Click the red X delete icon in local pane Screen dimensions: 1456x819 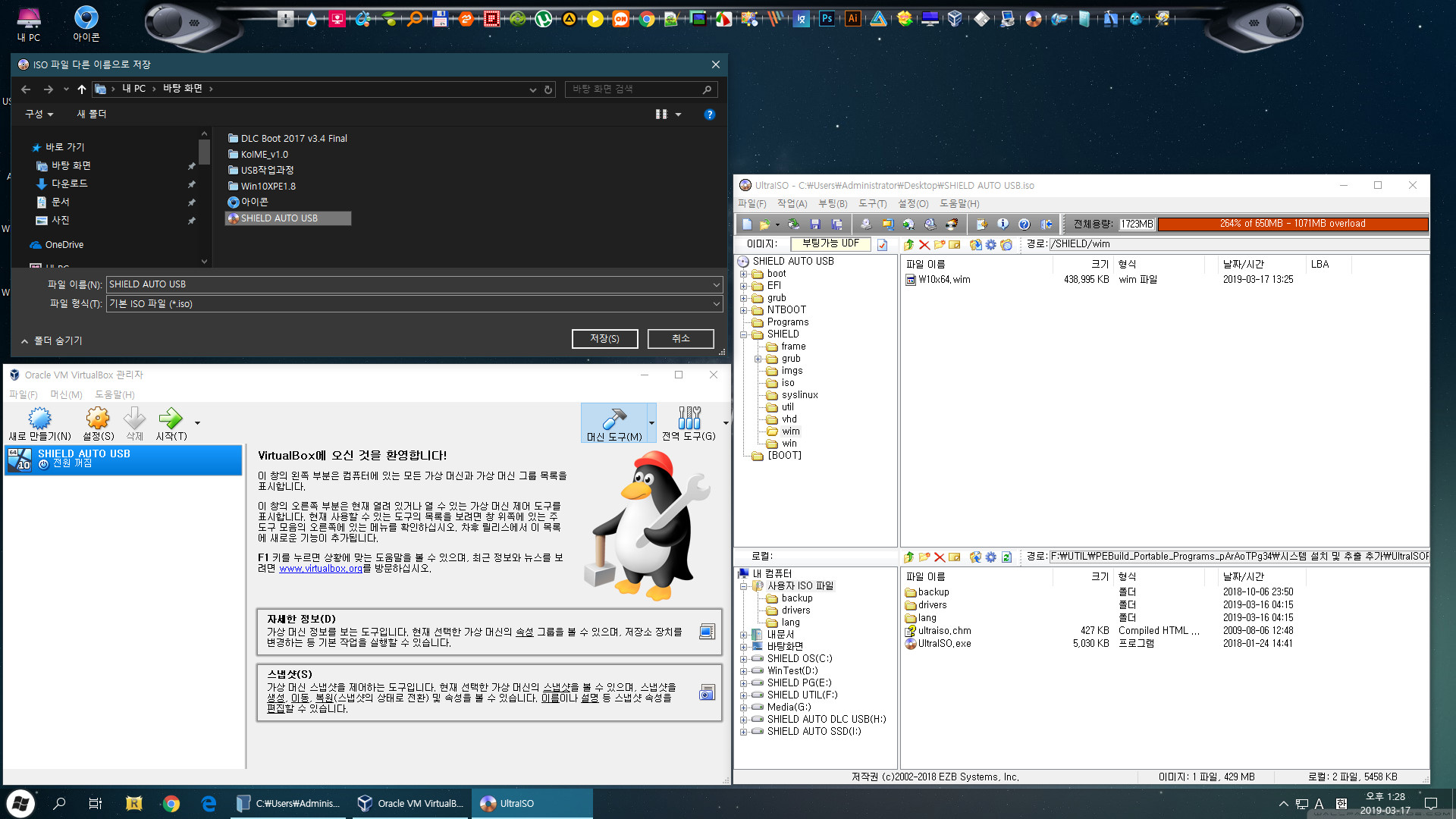(x=939, y=557)
